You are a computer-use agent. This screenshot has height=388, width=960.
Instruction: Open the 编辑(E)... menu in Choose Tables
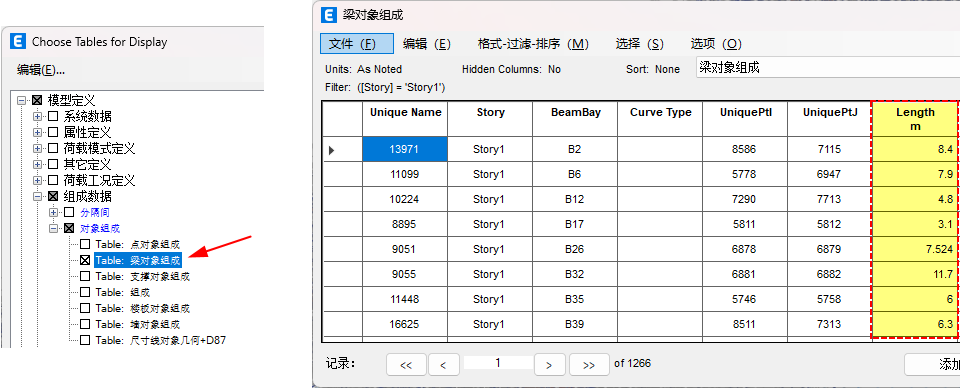41,70
